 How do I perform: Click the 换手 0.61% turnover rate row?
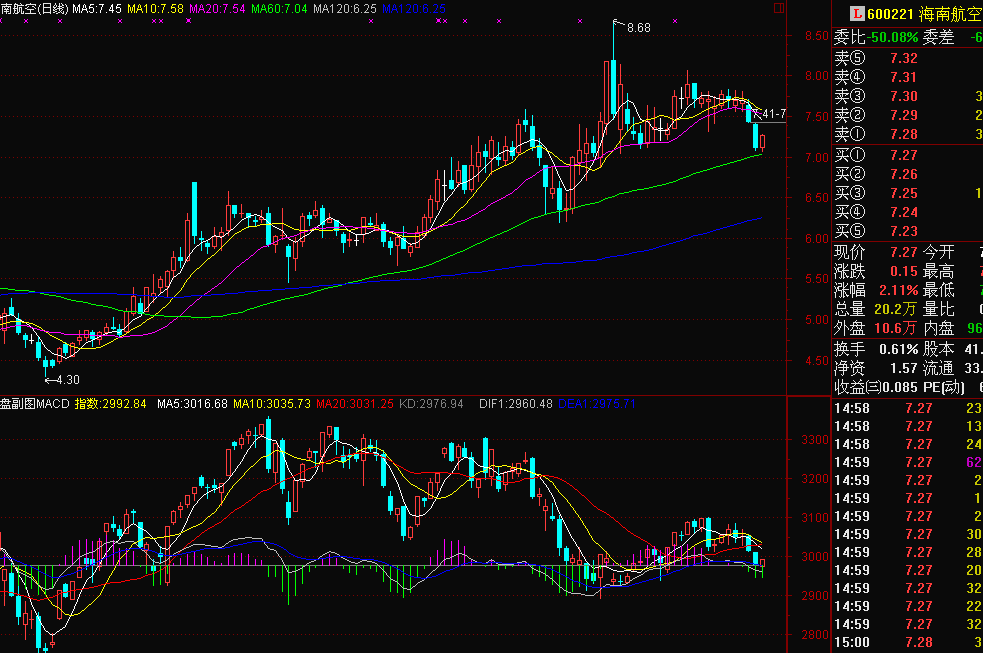(x=877, y=349)
